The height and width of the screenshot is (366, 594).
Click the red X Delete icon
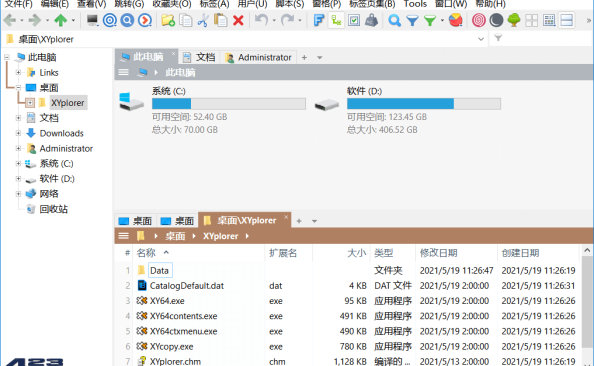click(238, 20)
